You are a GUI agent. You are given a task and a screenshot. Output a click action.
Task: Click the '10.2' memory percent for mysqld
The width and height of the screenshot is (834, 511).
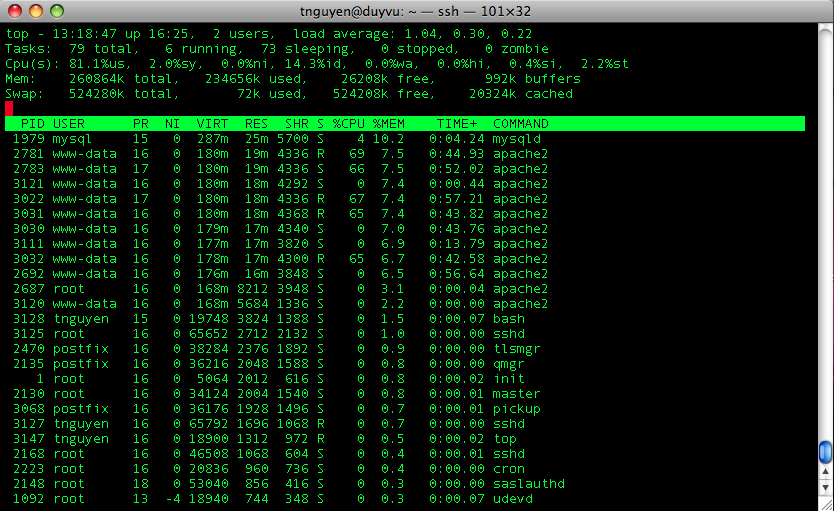[388, 139]
